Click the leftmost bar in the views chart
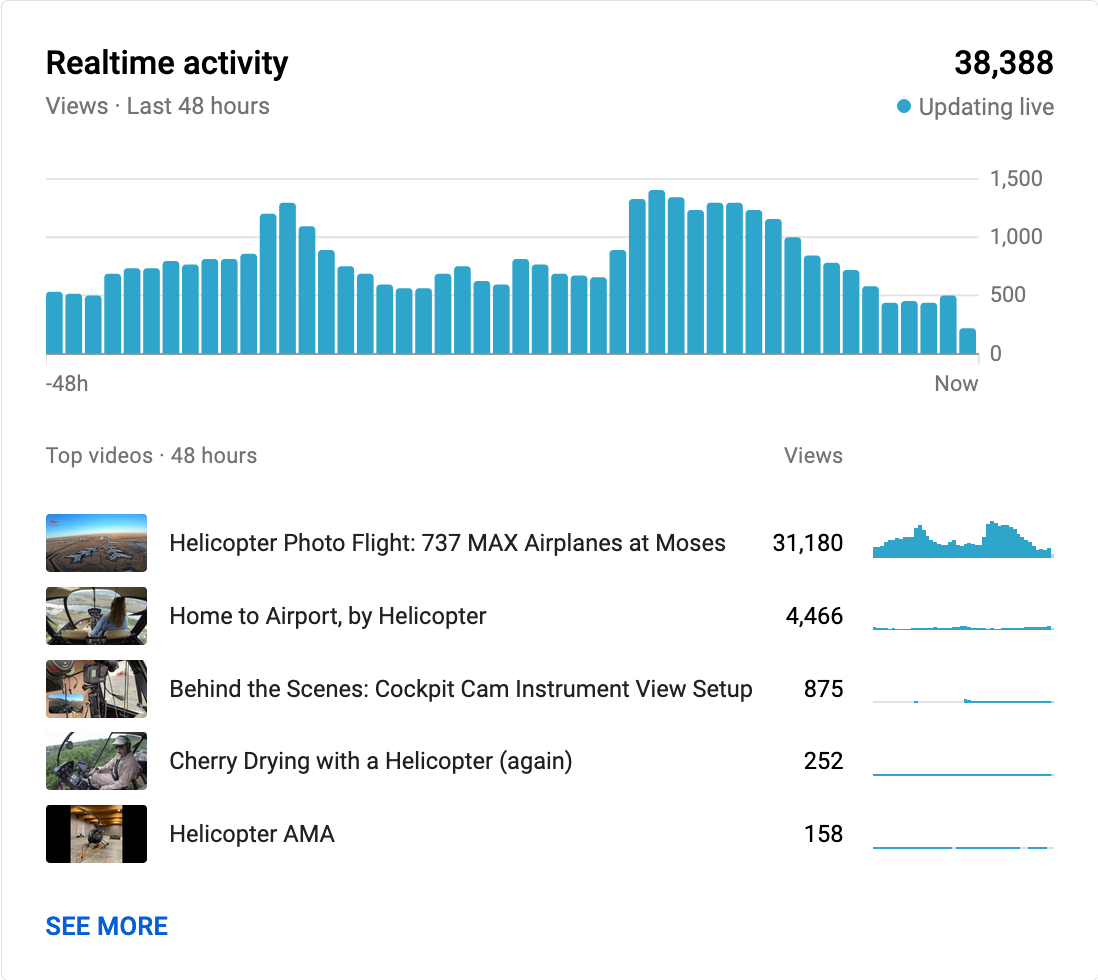 click(54, 323)
